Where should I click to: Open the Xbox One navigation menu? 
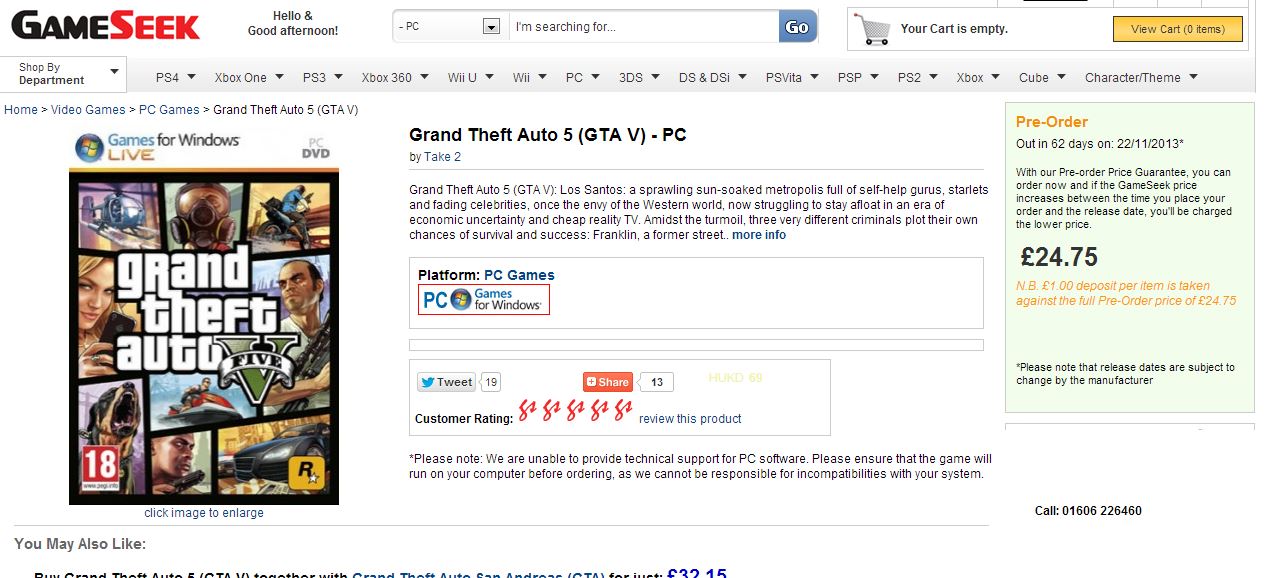click(249, 77)
